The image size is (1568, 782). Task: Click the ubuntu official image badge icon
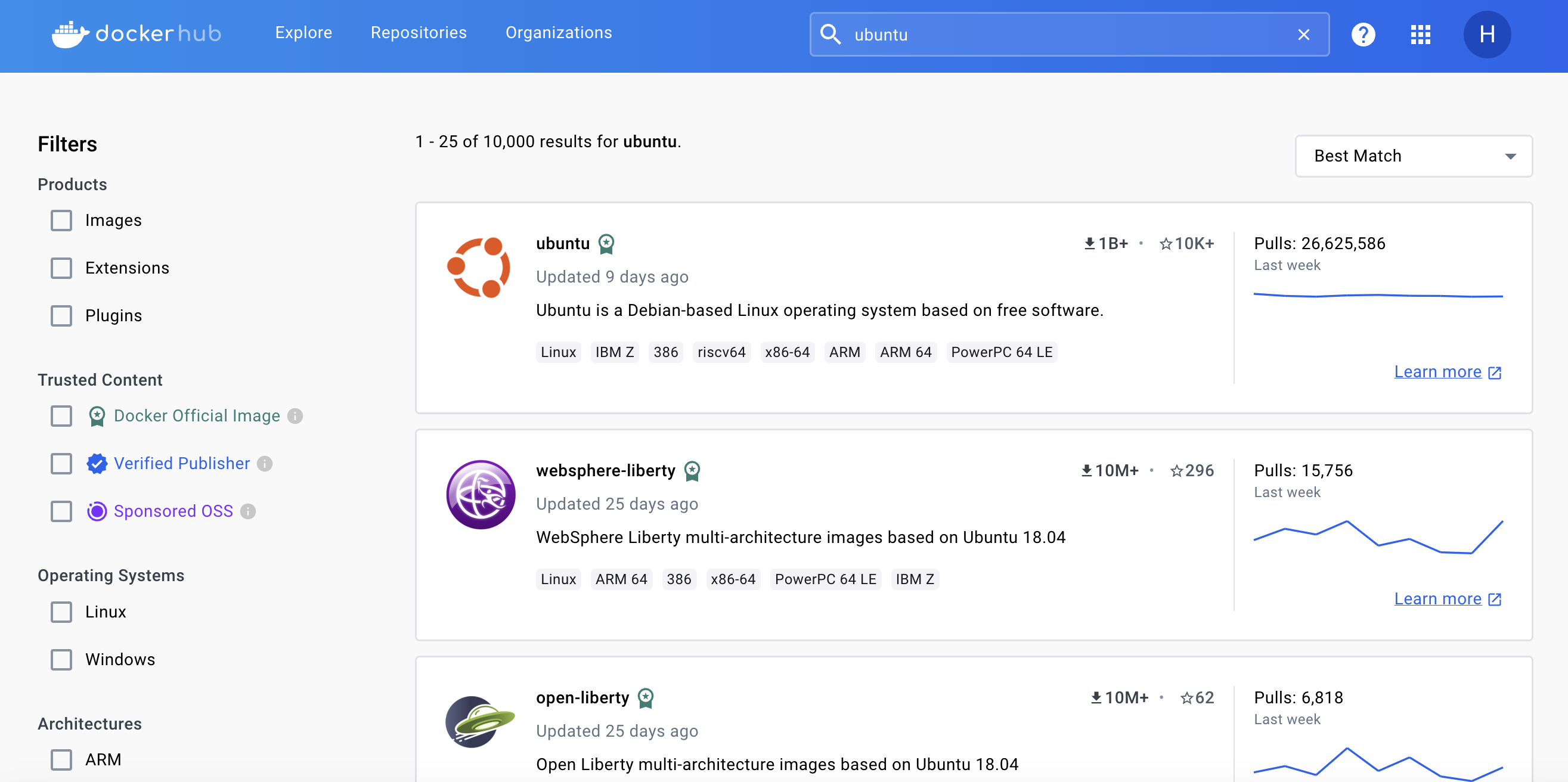pos(606,244)
